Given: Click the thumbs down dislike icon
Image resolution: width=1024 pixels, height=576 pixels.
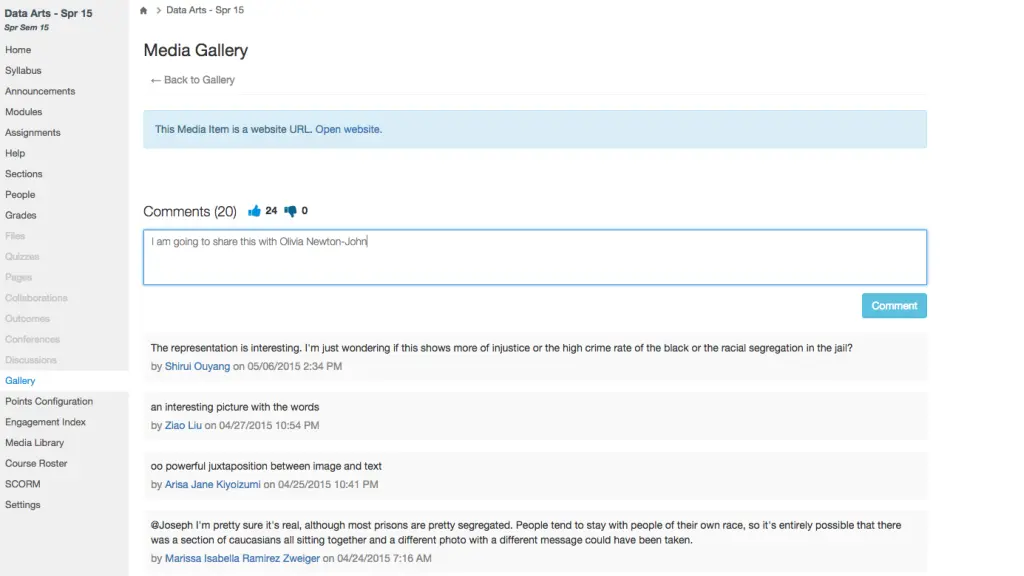Looking at the screenshot, I should pyautogui.click(x=290, y=211).
